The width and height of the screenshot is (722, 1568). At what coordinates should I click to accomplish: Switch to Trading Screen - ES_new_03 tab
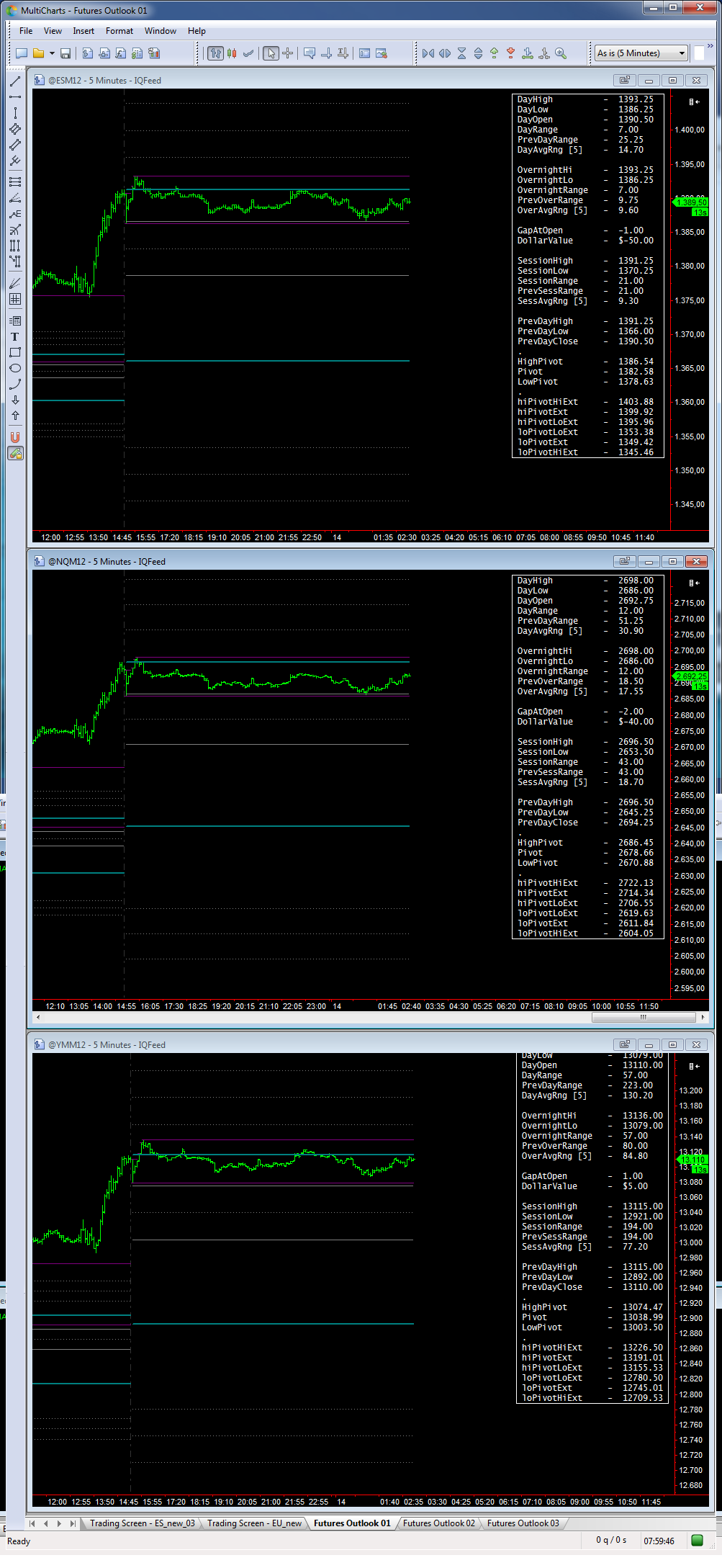(143, 1523)
